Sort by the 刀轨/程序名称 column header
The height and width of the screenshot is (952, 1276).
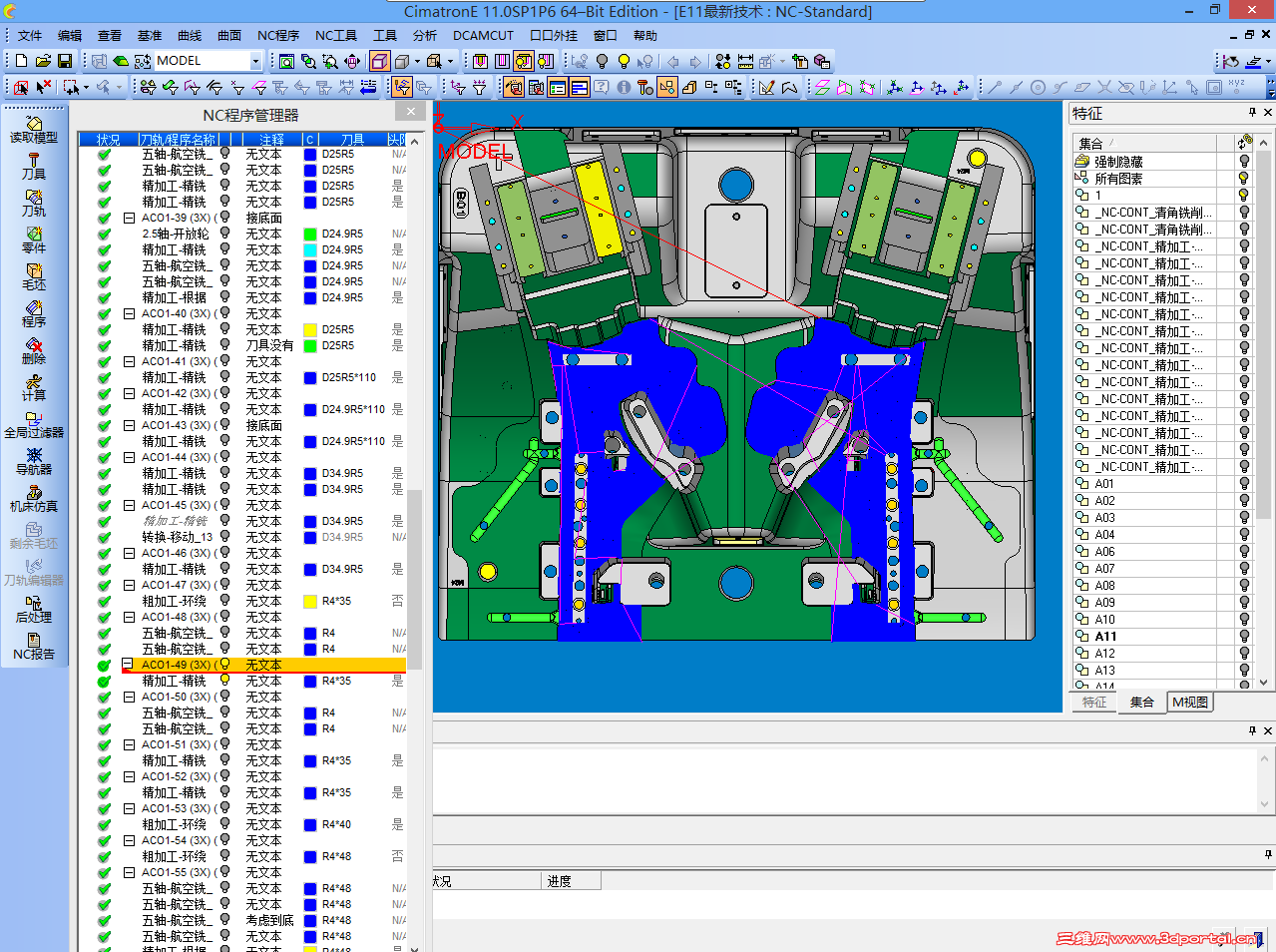coord(179,140)
